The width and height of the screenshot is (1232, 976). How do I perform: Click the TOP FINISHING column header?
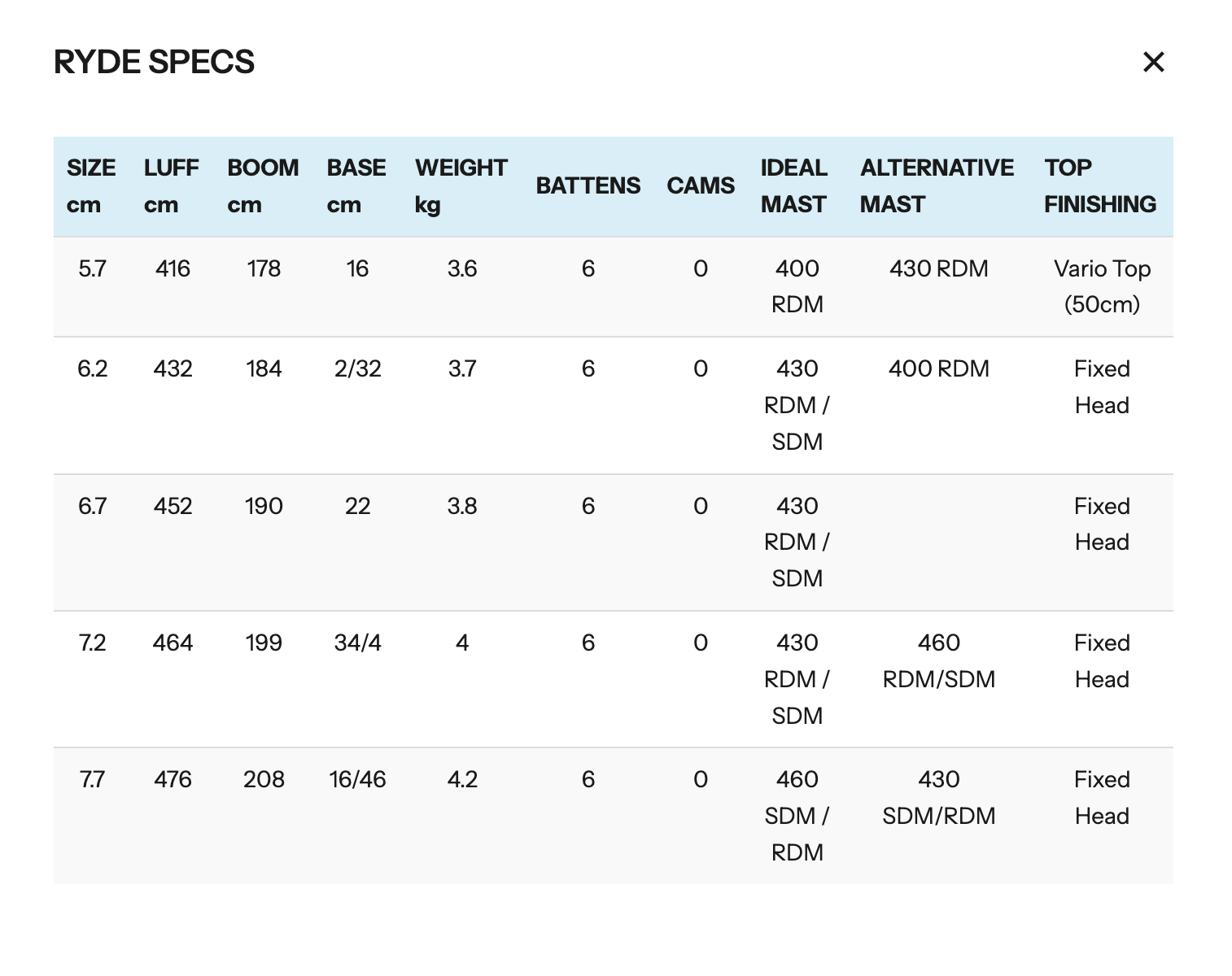click(1099, 186)
